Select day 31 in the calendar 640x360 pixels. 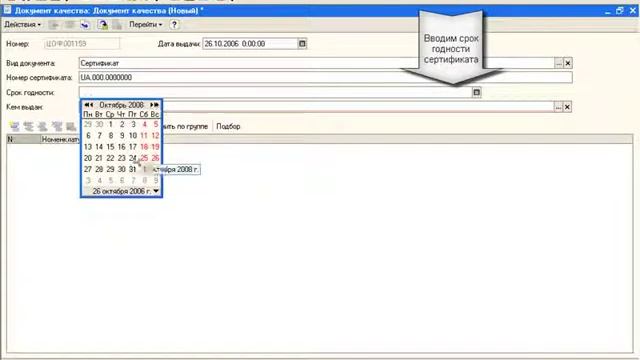point(133,169)
